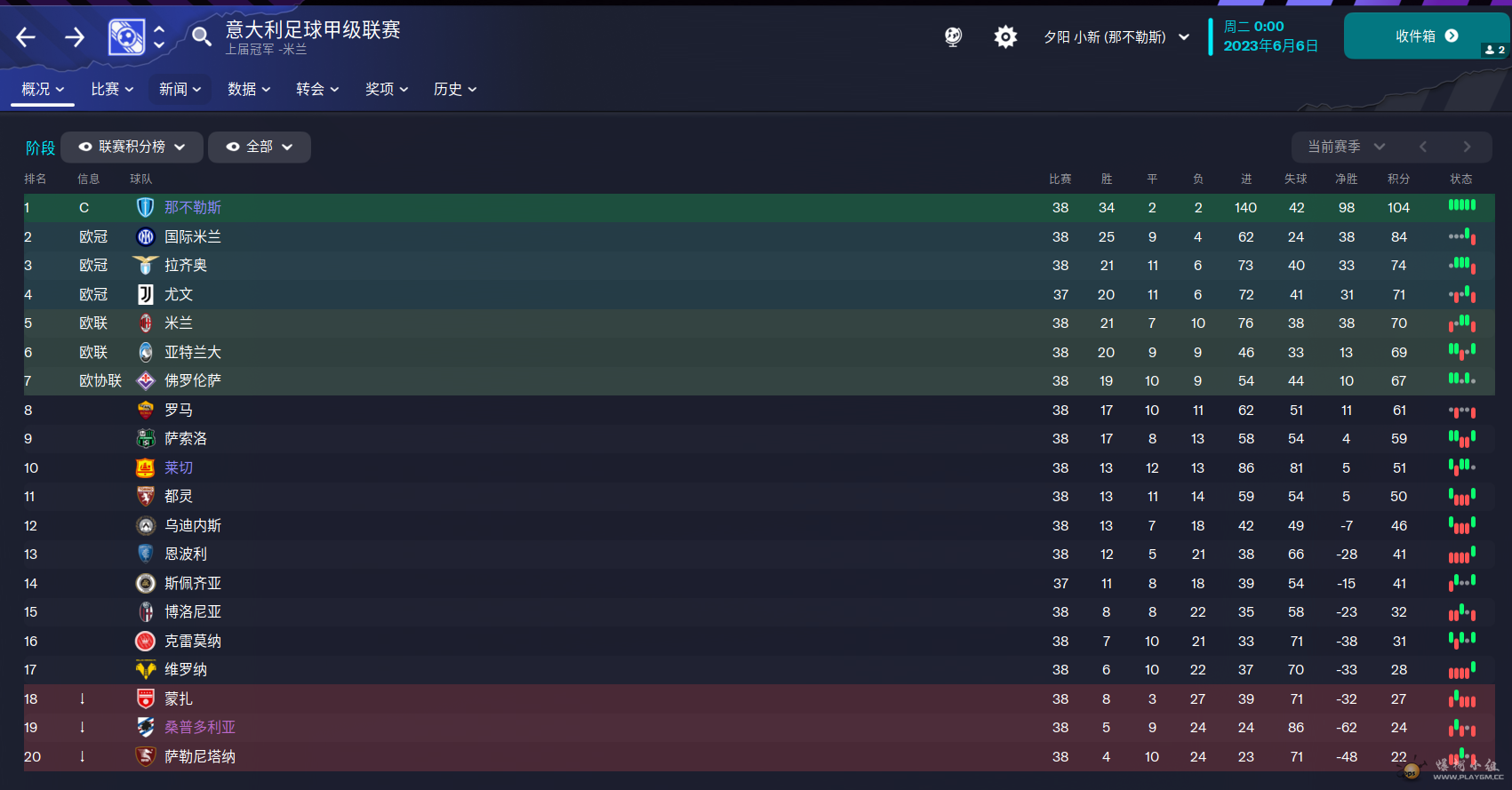Sort table by the 积分 column header
The image size is (1512, 790).
[1398, 179]
